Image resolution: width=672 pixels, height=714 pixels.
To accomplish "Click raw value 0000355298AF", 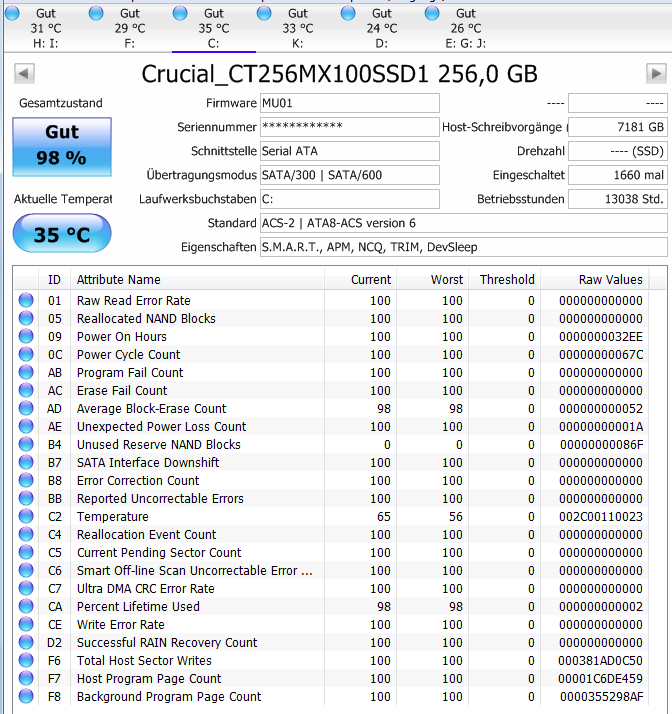I will (601, 696).
